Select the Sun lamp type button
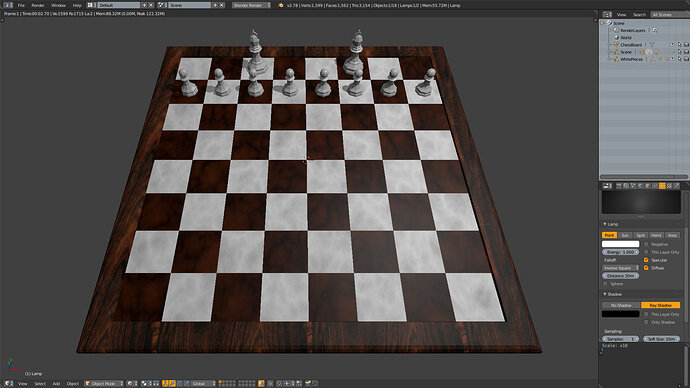The height and width of the screenshot is (388, 690). tap(625, 235)
